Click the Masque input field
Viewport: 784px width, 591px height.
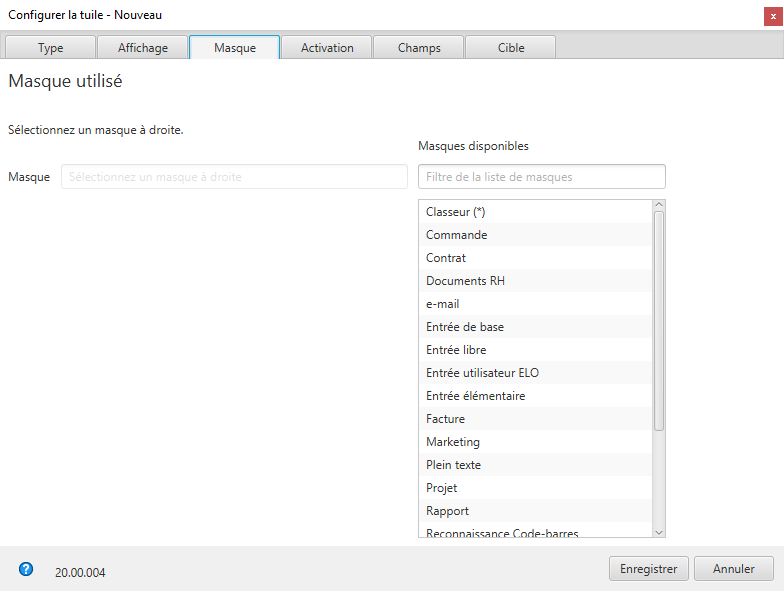point(234,176)
